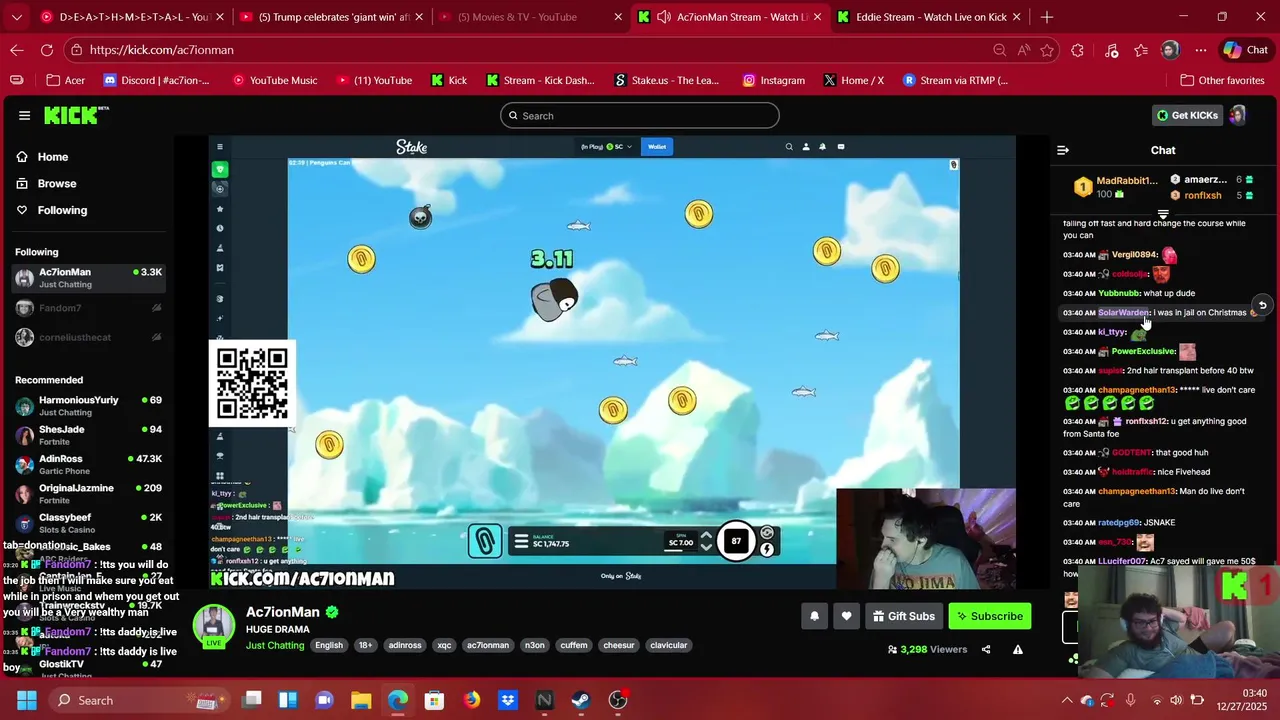Open Windows Start menu
The height and width of the screenshot is (720, 1280).
(26, 700)
